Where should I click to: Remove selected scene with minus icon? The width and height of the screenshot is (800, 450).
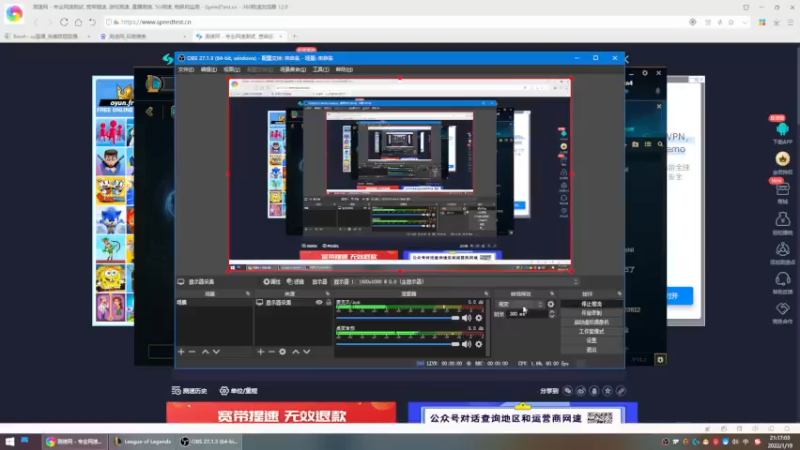coord(192,352)
